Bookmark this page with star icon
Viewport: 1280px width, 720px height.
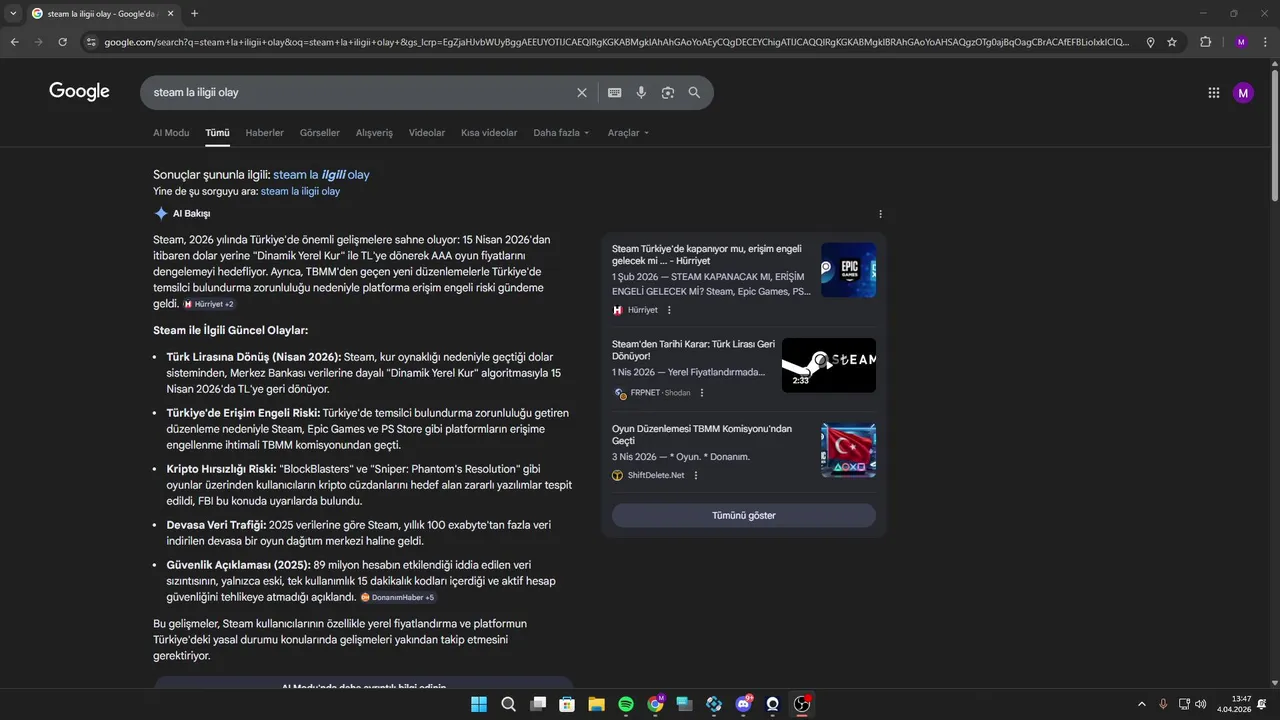(x=1172, y=42)
